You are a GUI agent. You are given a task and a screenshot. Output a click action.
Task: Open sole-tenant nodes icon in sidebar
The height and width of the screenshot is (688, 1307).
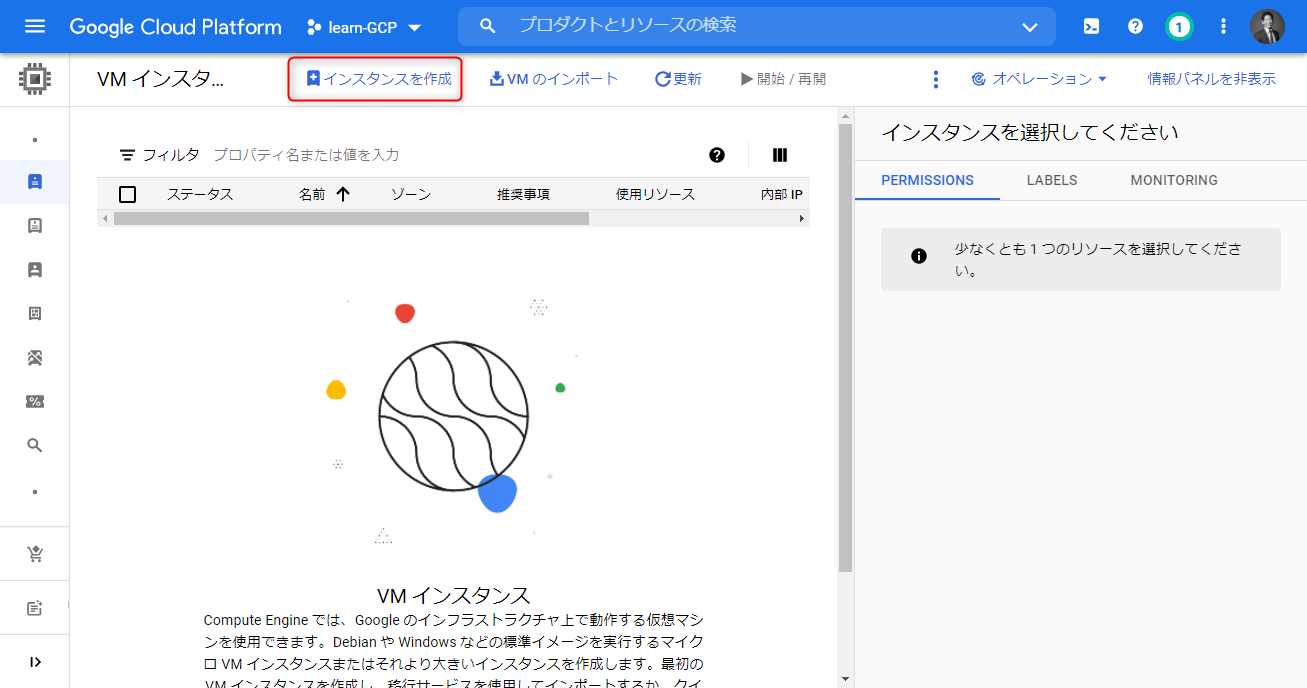point(35,270)
